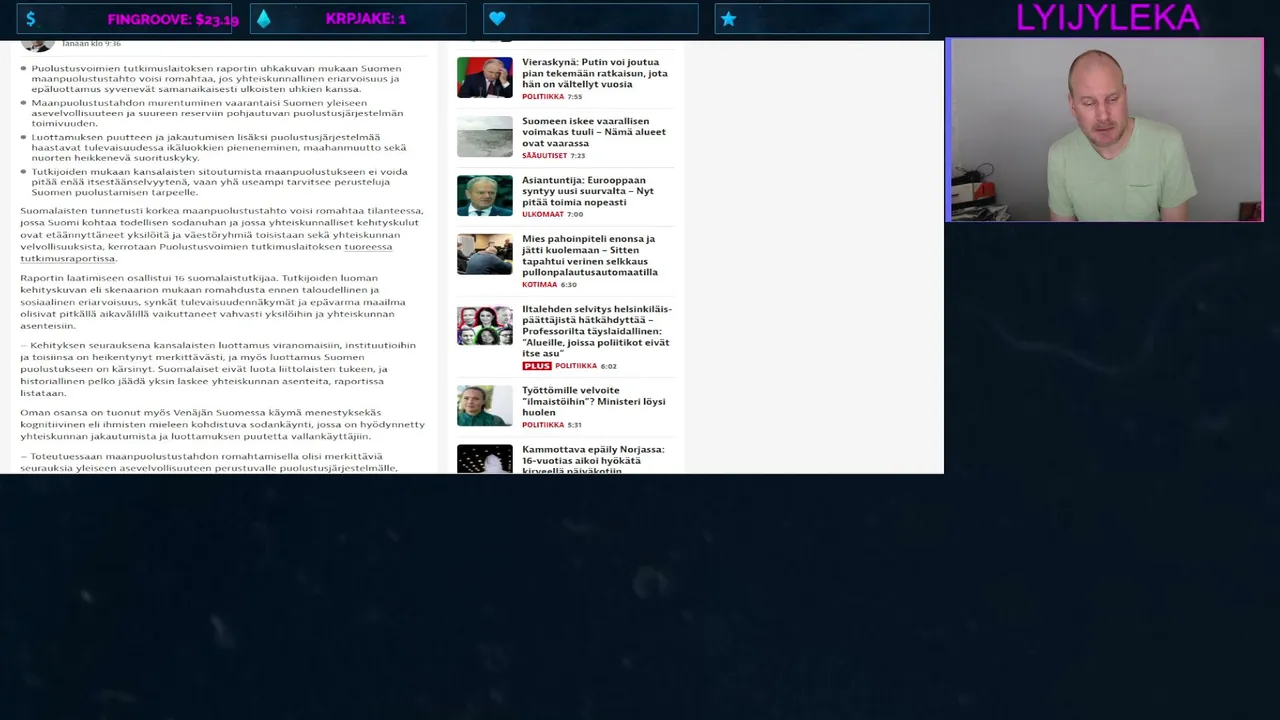Click timestamp 7:23 on weather article
The image size is (1280, 720).
[x=578, y=156]
